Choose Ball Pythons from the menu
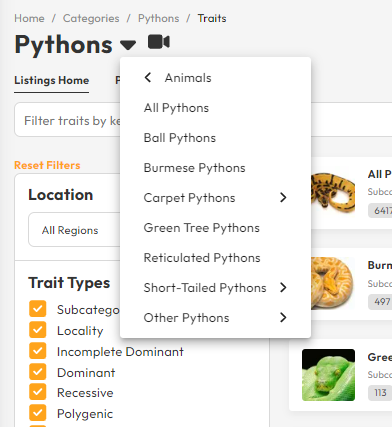Viewport: 392px width, 427px height. [180, 138]
